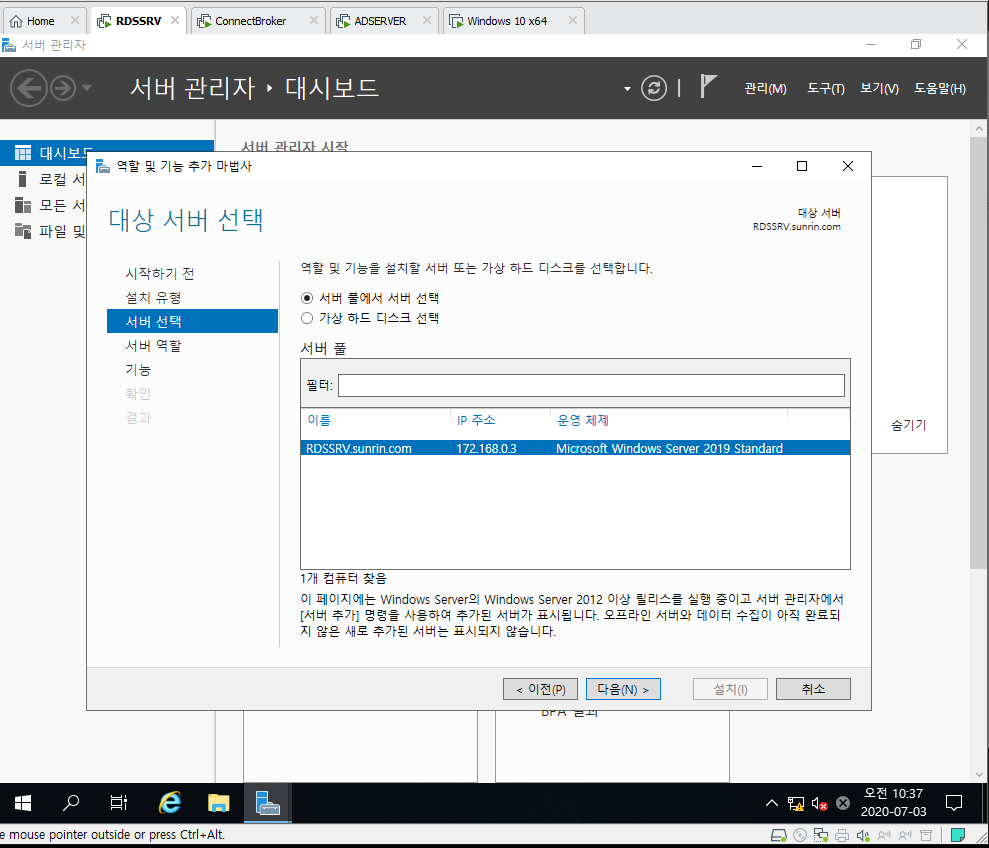Viewport: 989px width, 848px height.
Task: Click the dashboard scrollbar down arrow
Action: (x=979, y=774)
